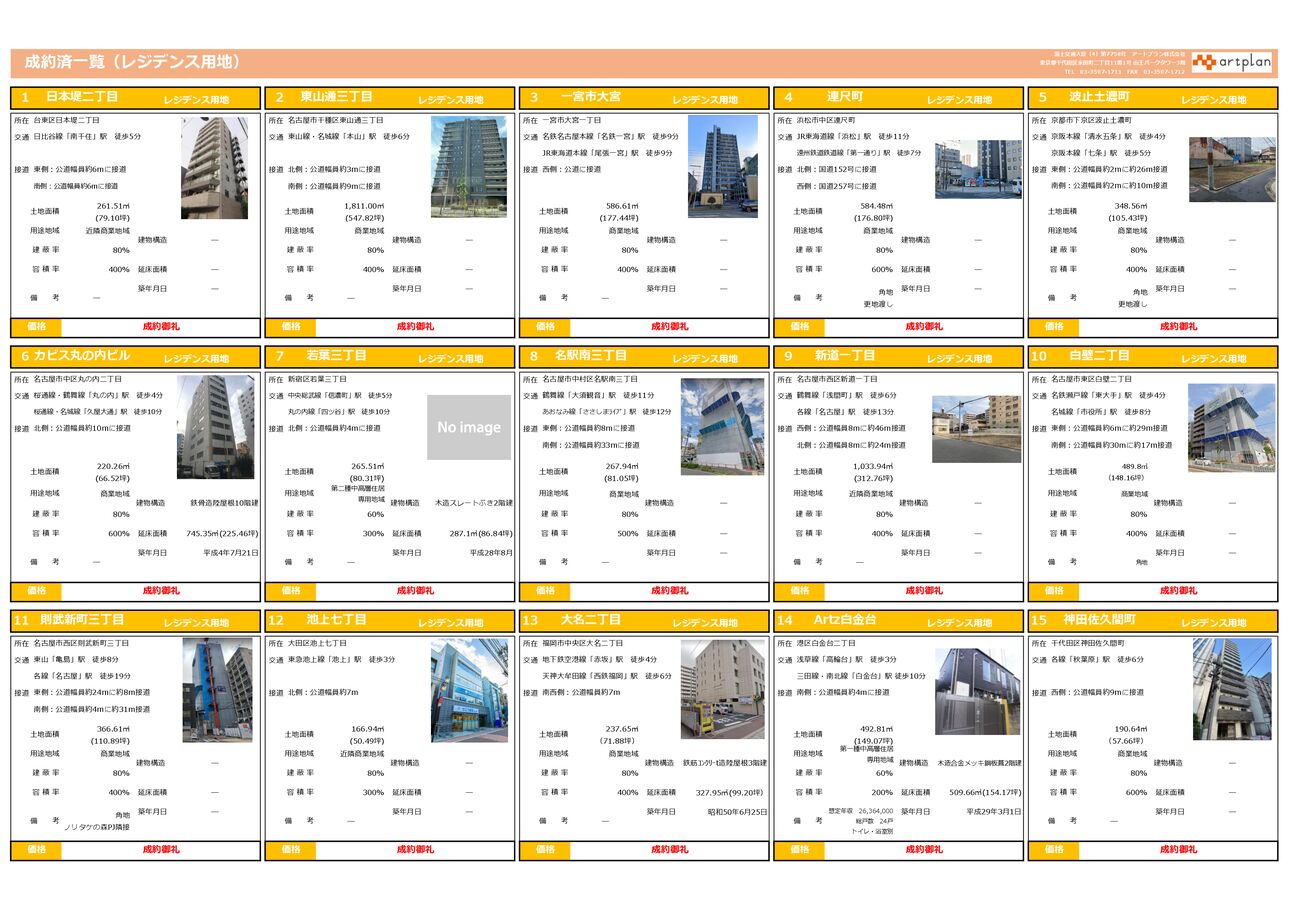Click the land area value 220.26㎡
The width and height of the screenshot is (1300, 919).
pyautogui.click(x=113, y=466)
